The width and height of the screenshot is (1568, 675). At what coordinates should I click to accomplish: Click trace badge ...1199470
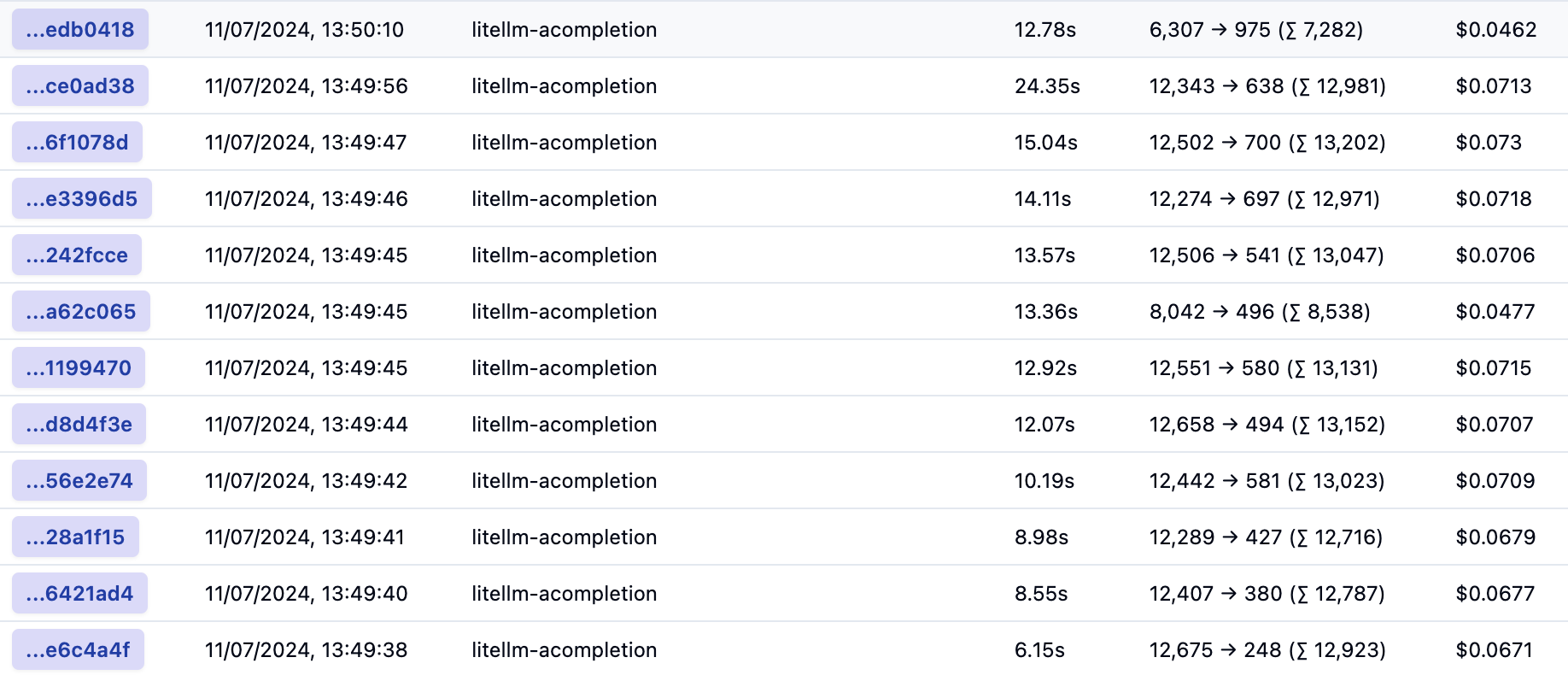coord(78,368)
